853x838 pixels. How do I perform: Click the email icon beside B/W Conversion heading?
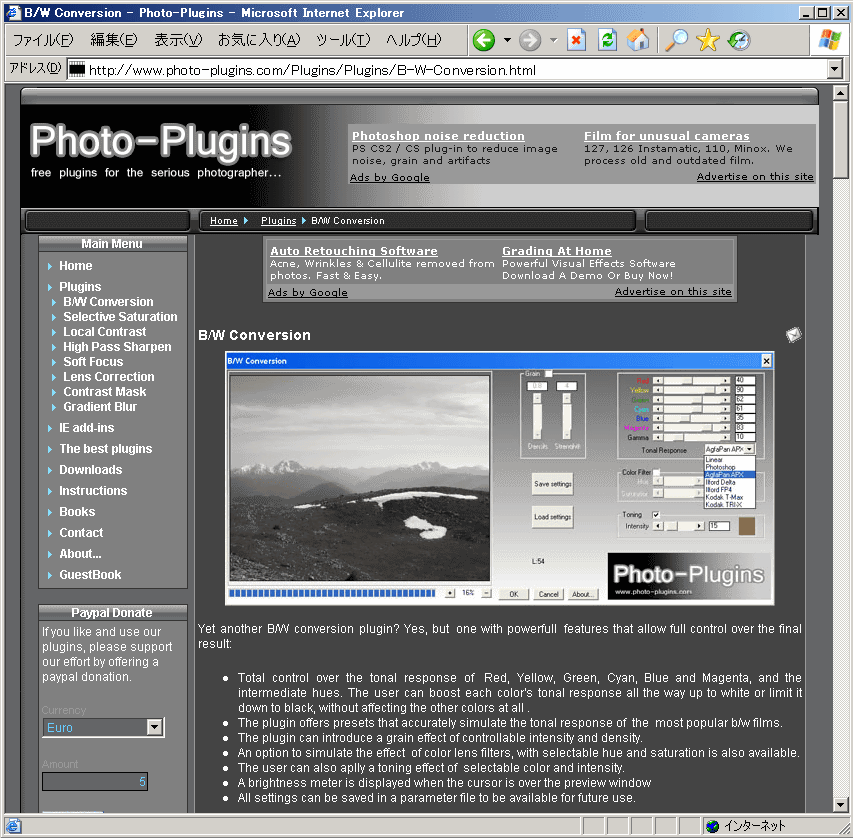[794, 335]
